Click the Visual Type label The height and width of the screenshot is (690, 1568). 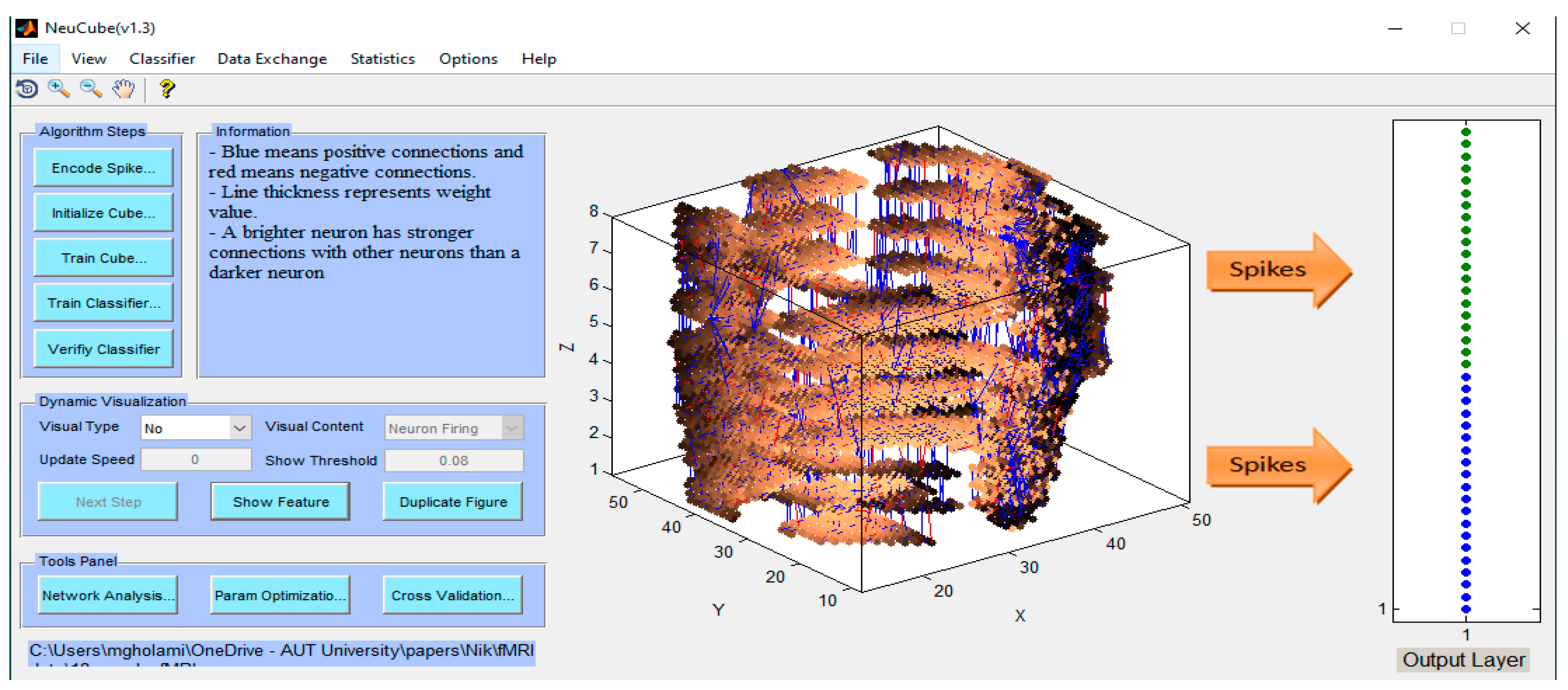click(79, 426)
